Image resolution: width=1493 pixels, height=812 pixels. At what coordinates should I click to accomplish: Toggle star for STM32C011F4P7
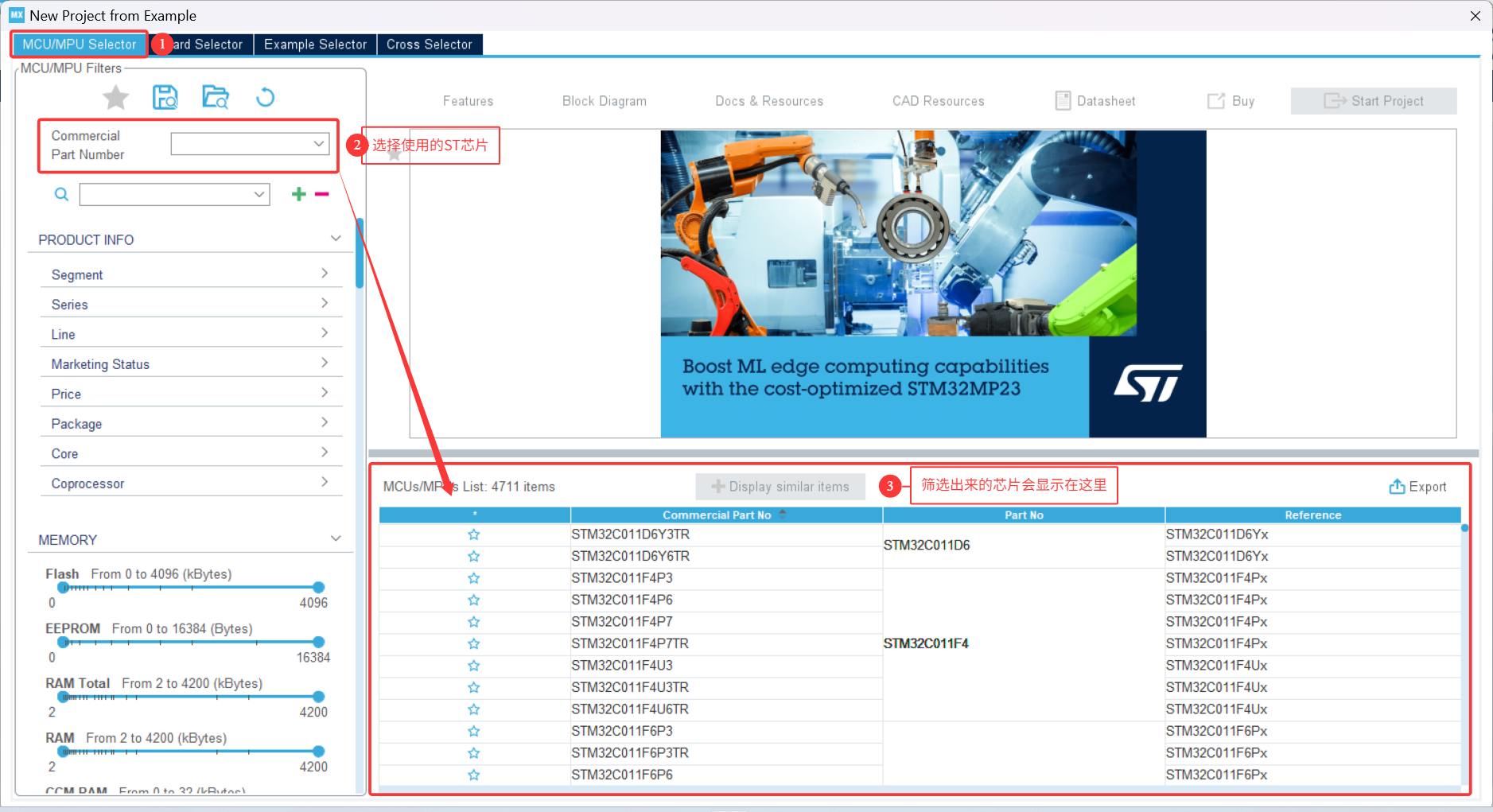click(x=474, y=622)
